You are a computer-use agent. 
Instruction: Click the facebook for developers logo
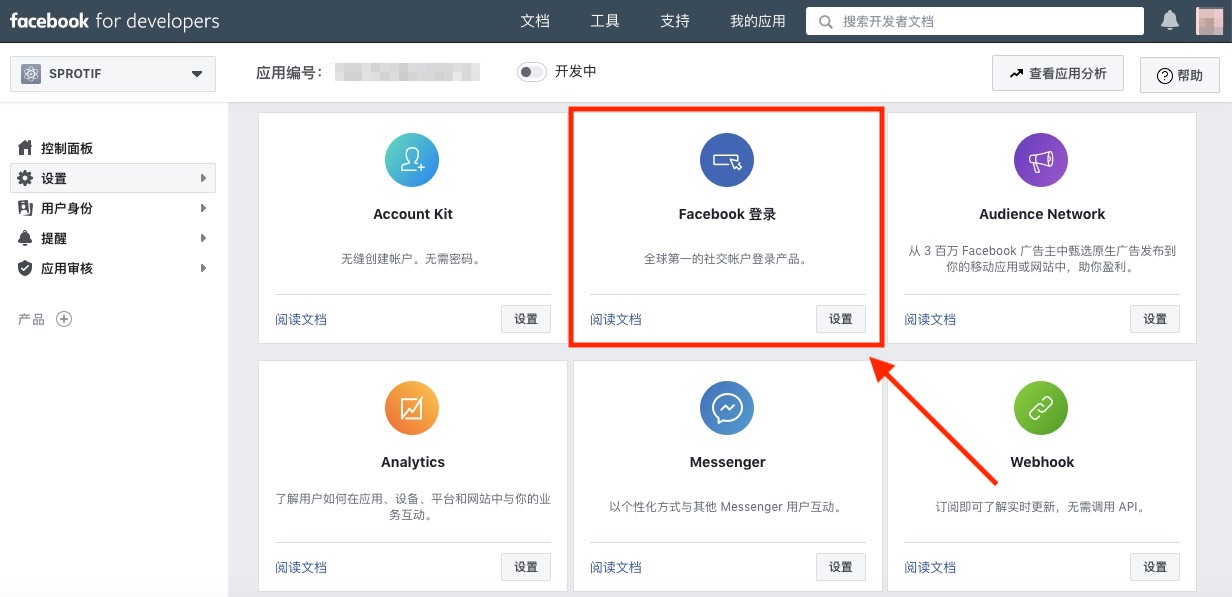coord(114,21)
